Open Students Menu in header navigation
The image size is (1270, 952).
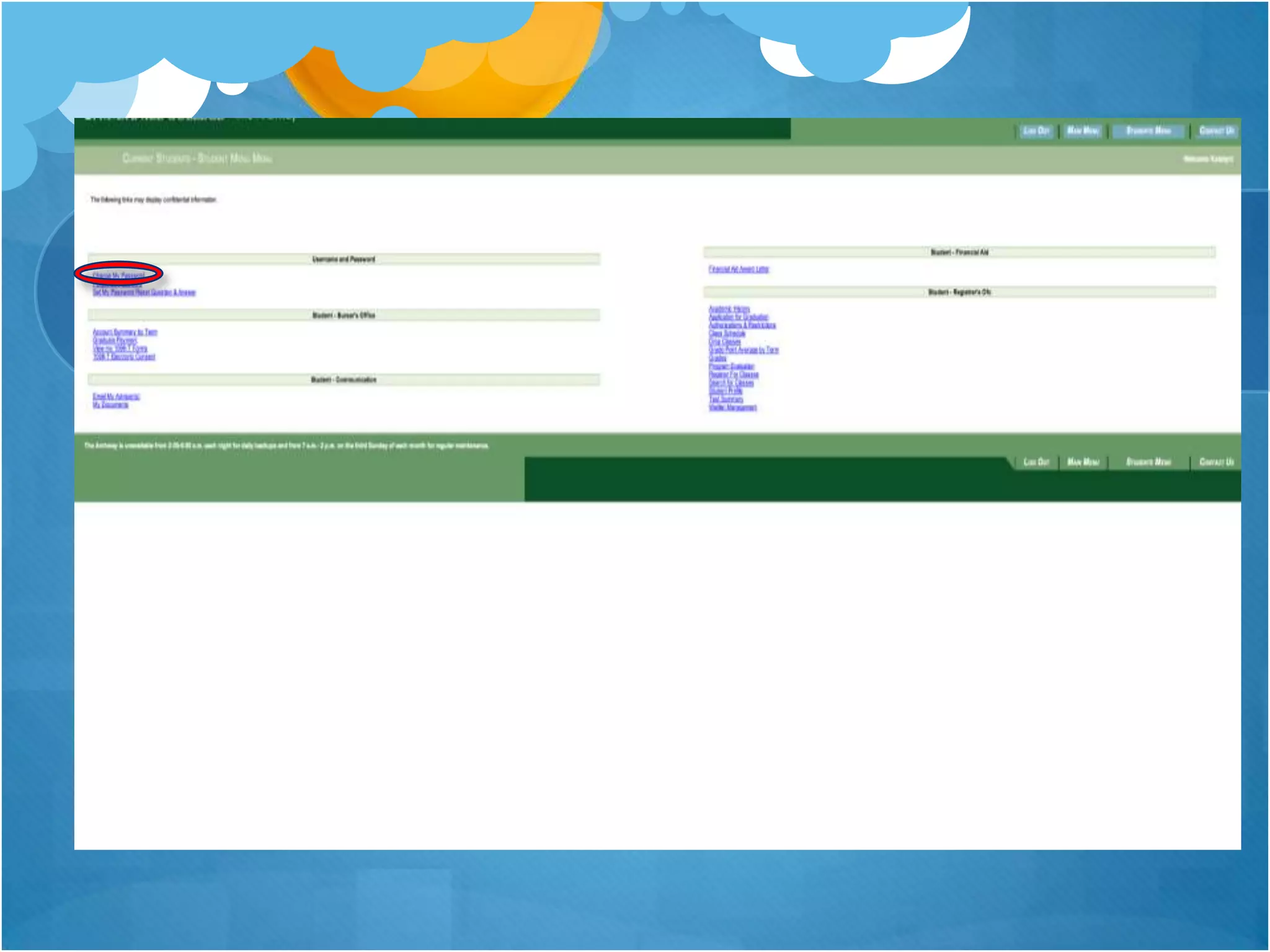[x=1148, y=131]
